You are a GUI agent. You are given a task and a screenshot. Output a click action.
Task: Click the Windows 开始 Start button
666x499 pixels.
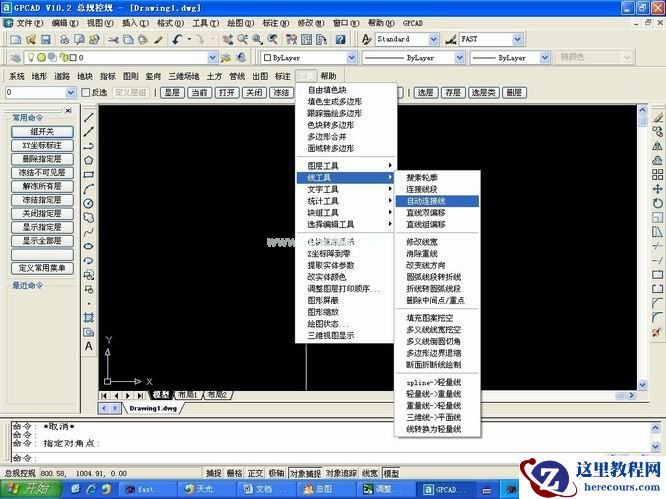pyautogui.click(x=31, y=489)
